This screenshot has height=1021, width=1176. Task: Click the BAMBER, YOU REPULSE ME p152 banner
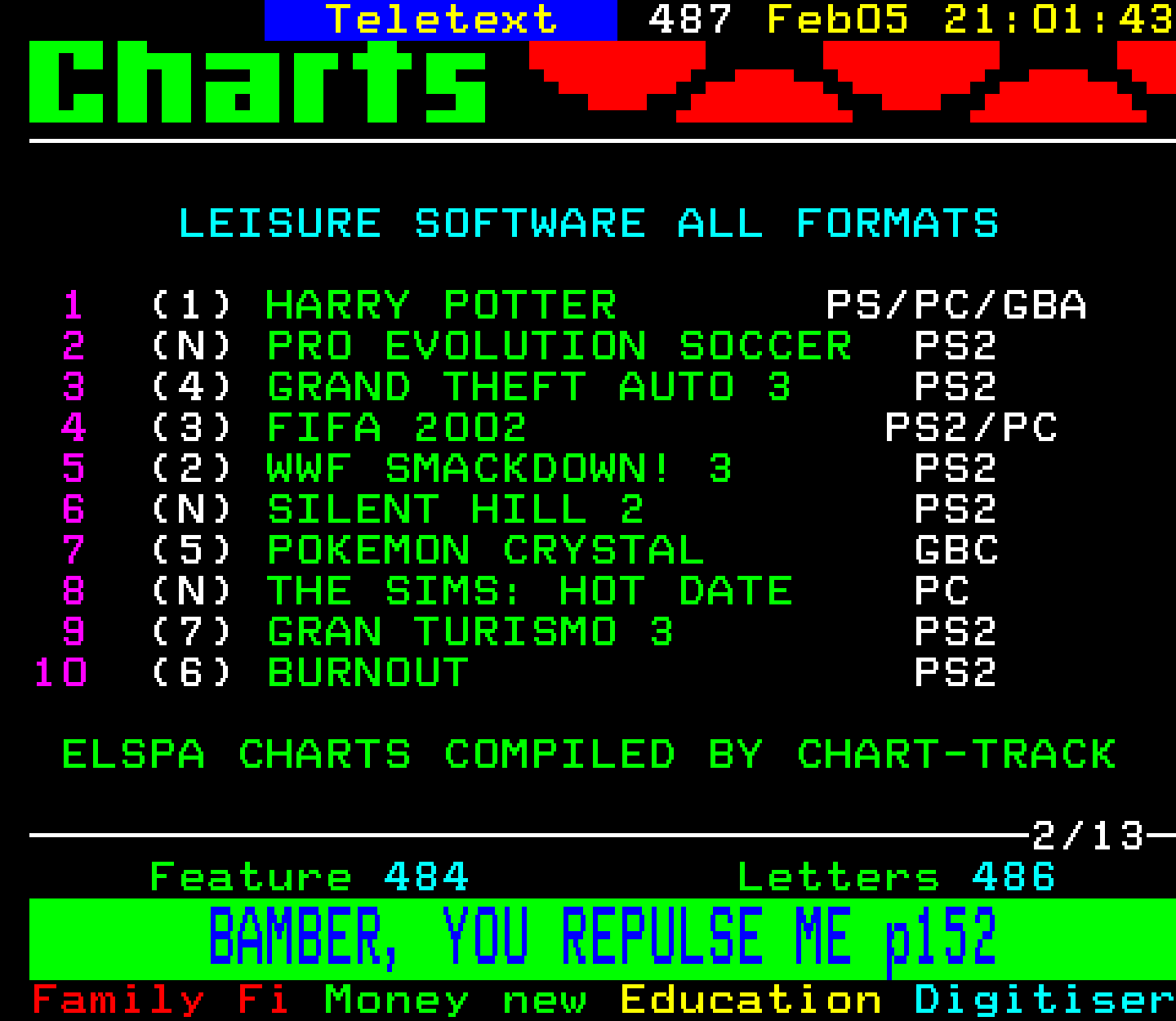[602, 939]
